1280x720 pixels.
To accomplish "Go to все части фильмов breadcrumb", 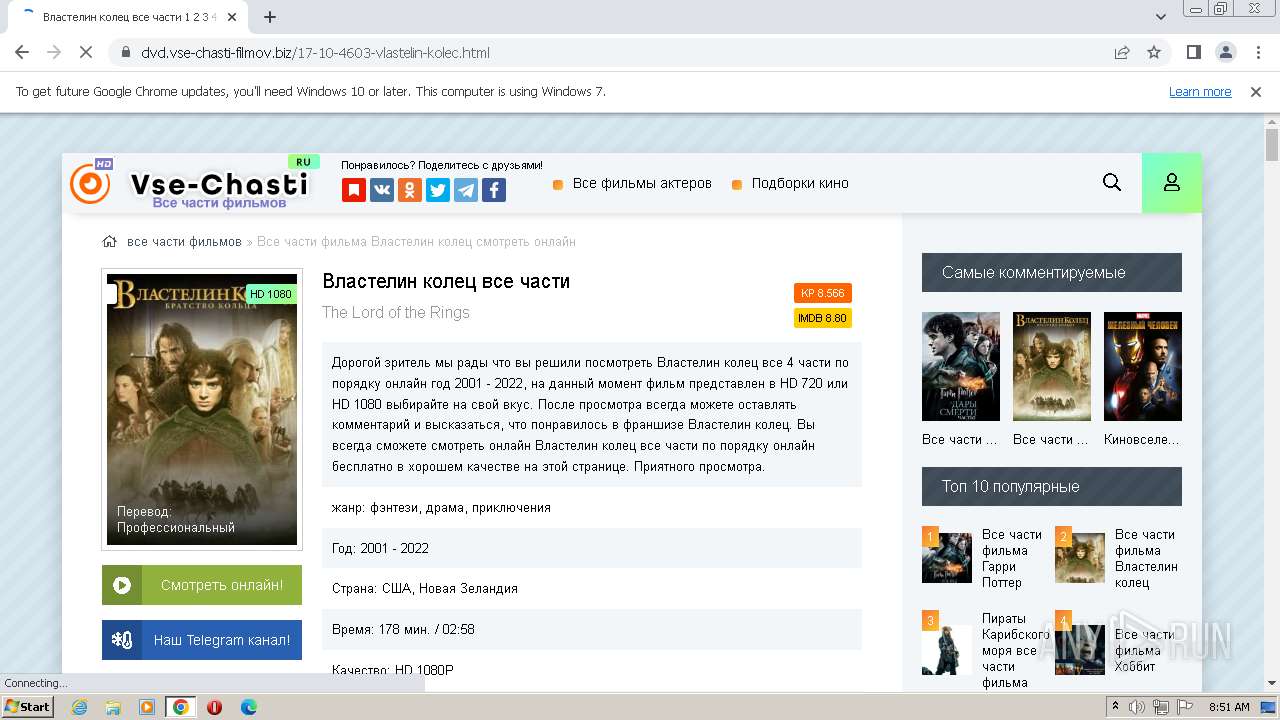I will pos(184,242).
